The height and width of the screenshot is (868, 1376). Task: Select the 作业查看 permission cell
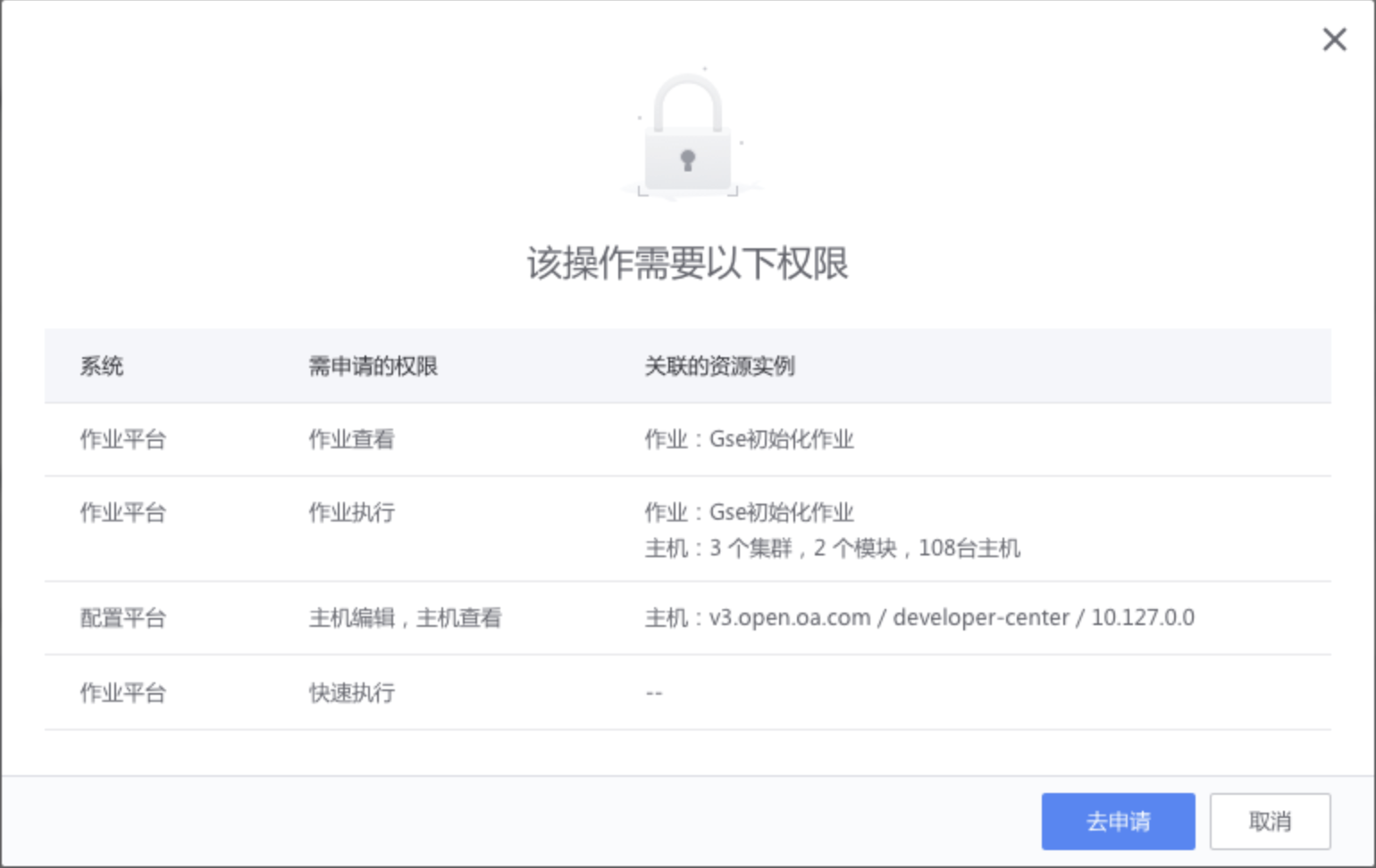tap(351, 439)
